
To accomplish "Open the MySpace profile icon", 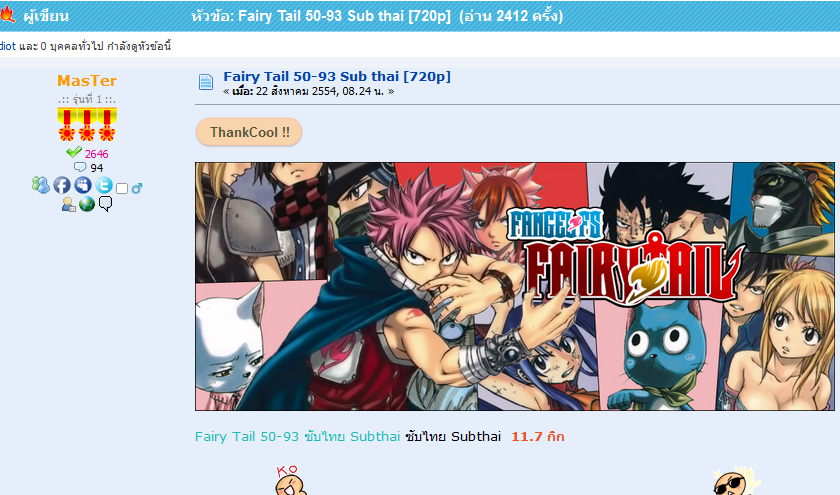I will point(83,185).
